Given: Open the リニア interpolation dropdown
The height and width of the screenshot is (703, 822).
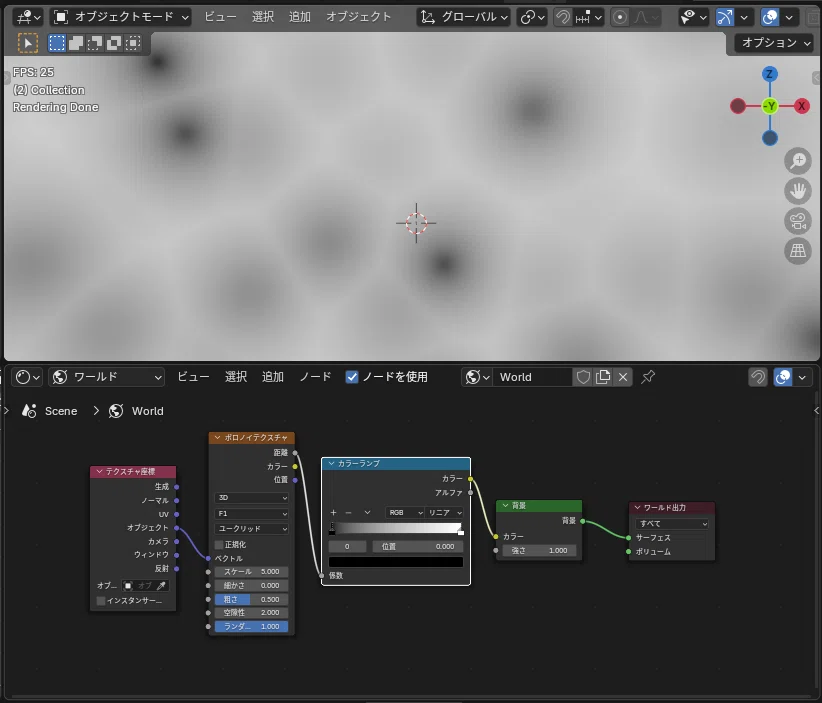Looking at the screenshot, I should 444,513.
